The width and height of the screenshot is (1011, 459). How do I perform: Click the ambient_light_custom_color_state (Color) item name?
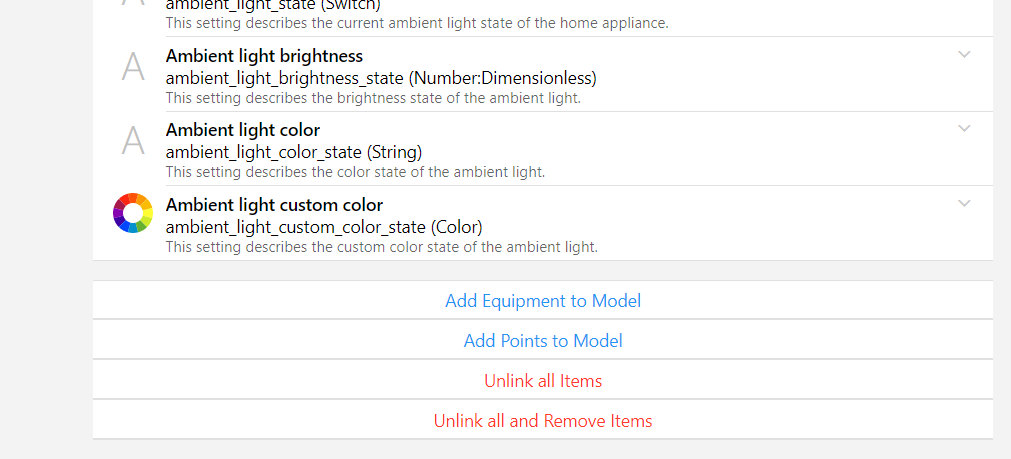pos(324,226)
